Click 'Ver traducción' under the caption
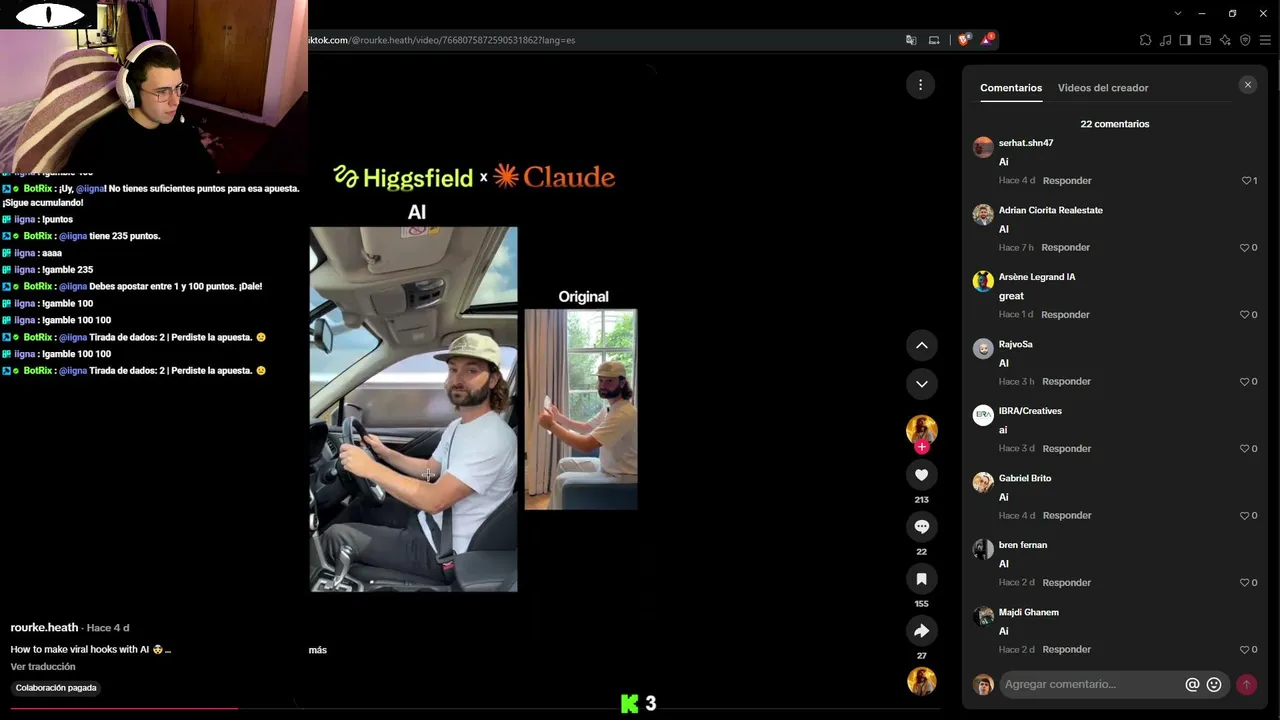The image size is (1280, 720). tap(43, 667)
